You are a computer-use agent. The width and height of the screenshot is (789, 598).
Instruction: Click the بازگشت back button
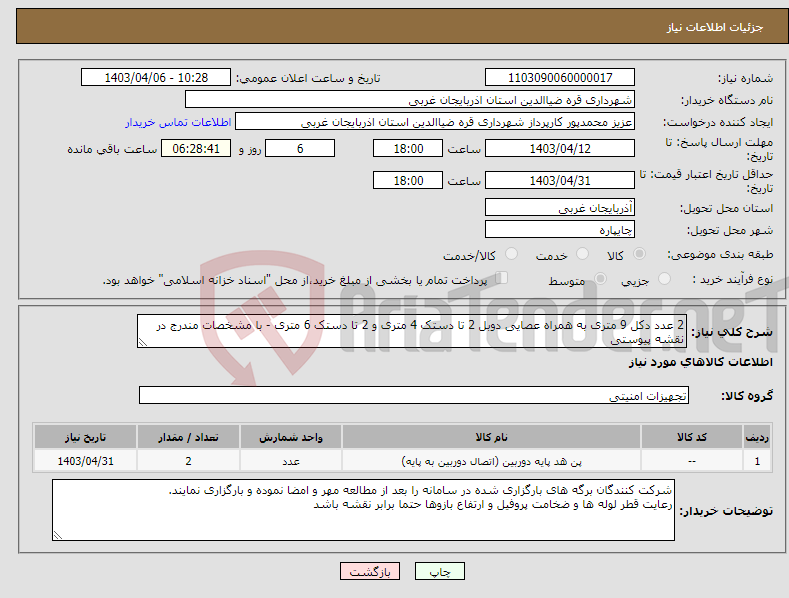tap(370, 571)
